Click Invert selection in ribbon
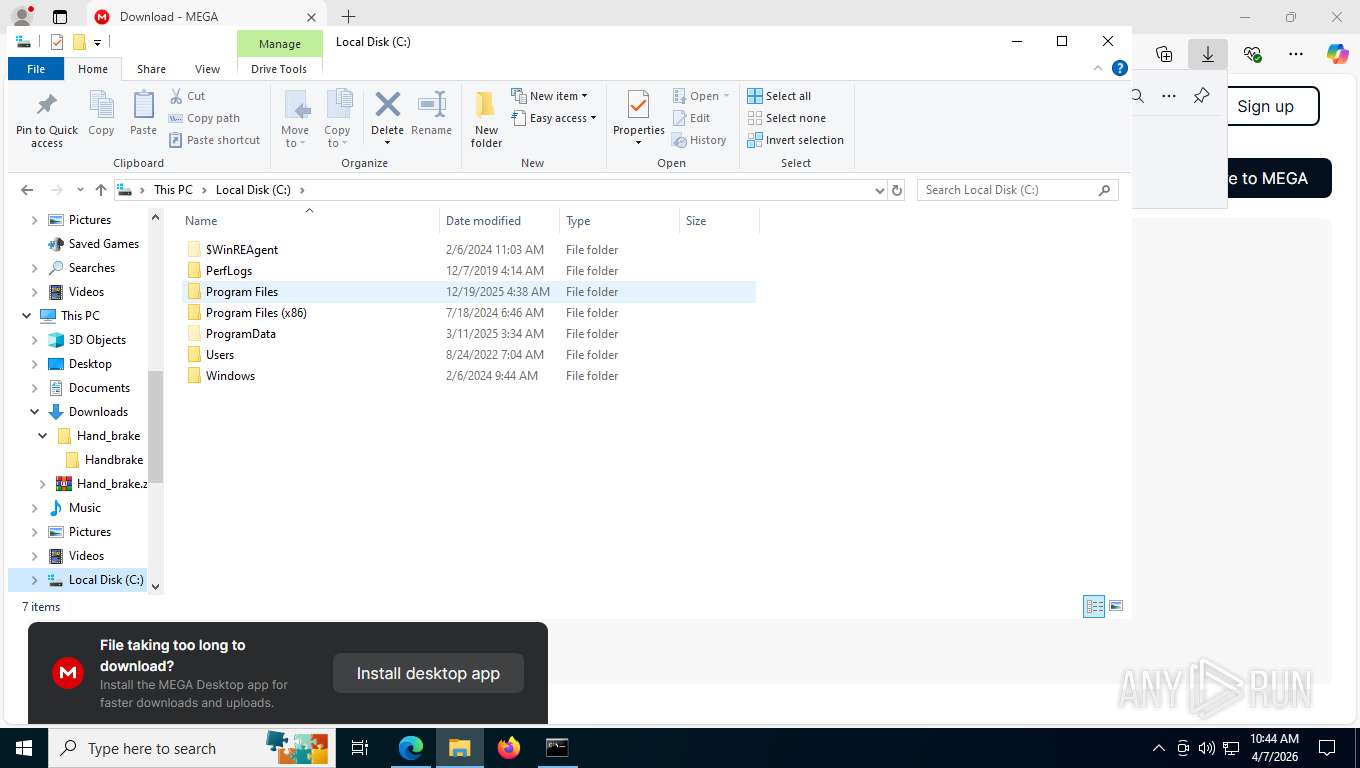Screen dimensions: 1360x768 click(x=795, y=140)
